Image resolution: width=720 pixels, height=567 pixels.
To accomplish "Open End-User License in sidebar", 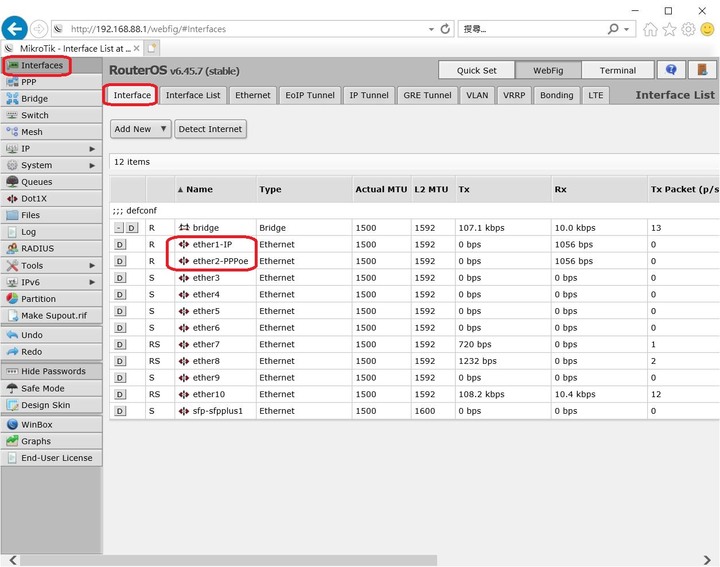I will point(51,458).
